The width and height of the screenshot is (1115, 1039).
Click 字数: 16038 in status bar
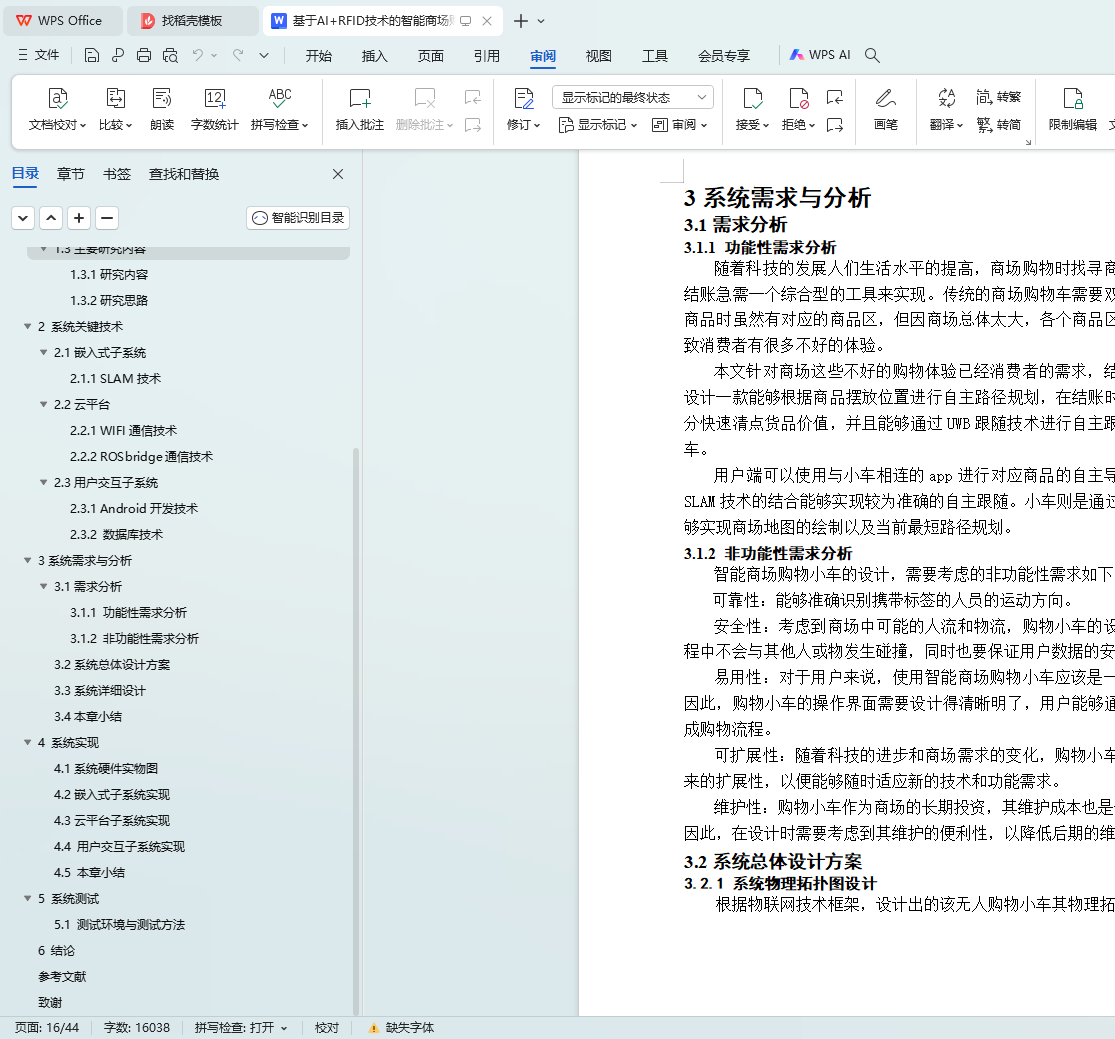137,1028
